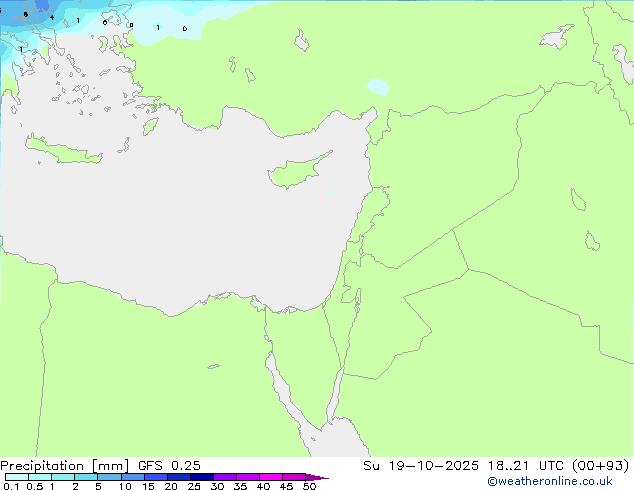The width and height of the screenshot is (634, 490).
Task: Click the weatheronline.co.uk copyright link
Action: (x=550, y=481)
